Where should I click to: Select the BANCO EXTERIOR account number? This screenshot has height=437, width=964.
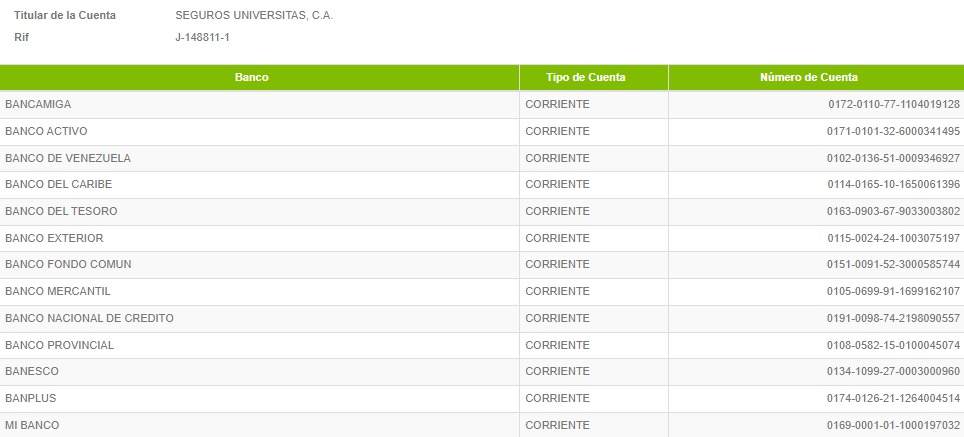(893, 238)
